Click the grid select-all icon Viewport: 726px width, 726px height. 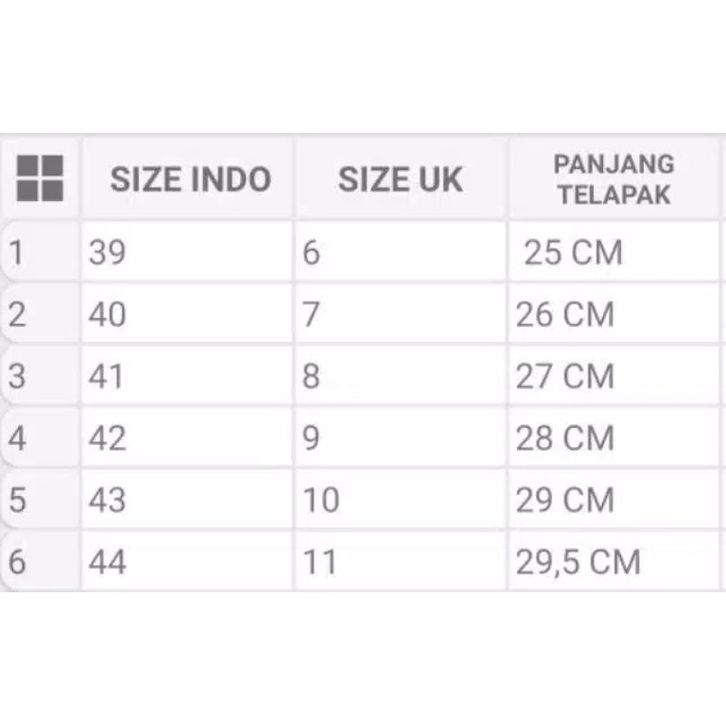tap(40, 178)
